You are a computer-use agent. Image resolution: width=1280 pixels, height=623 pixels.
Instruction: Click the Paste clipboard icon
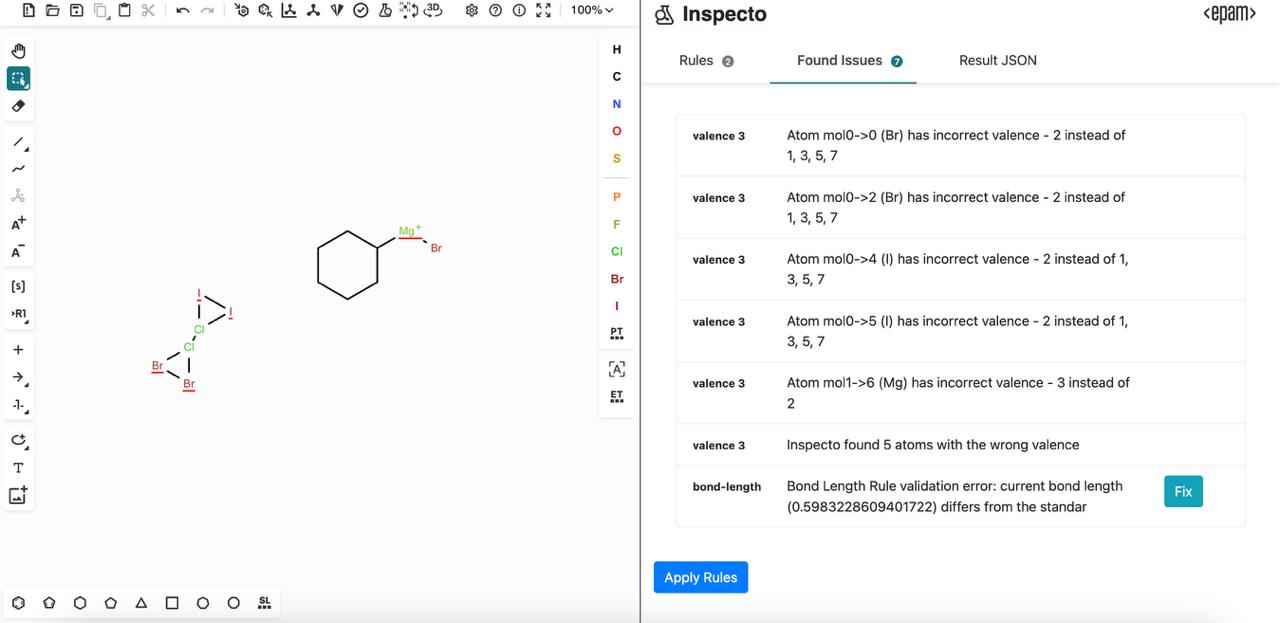point(124,10)
